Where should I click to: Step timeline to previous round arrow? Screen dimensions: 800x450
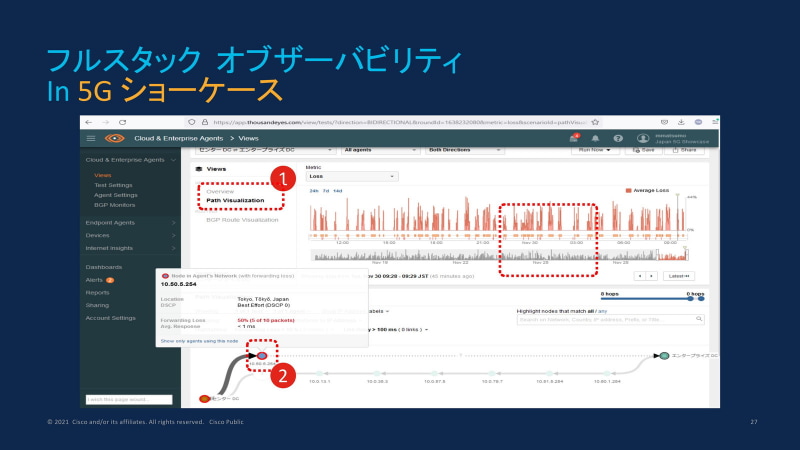[x=640, y=276]
